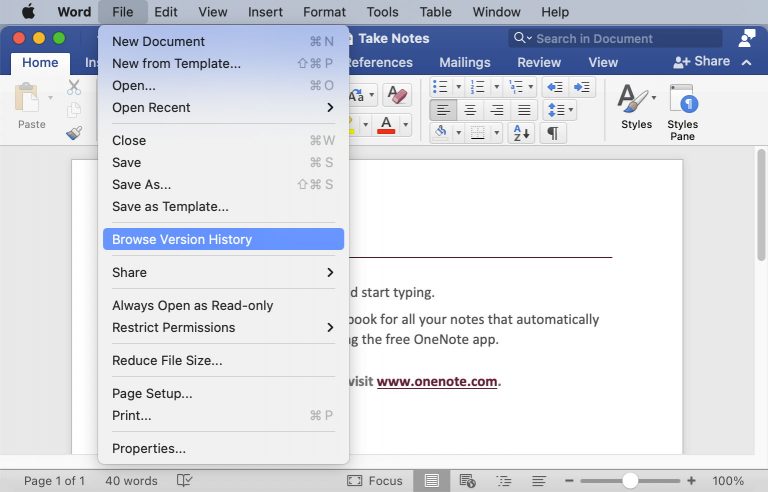Click the Multilevel list icon
The image size is (768, 492).
click(516, 87)
